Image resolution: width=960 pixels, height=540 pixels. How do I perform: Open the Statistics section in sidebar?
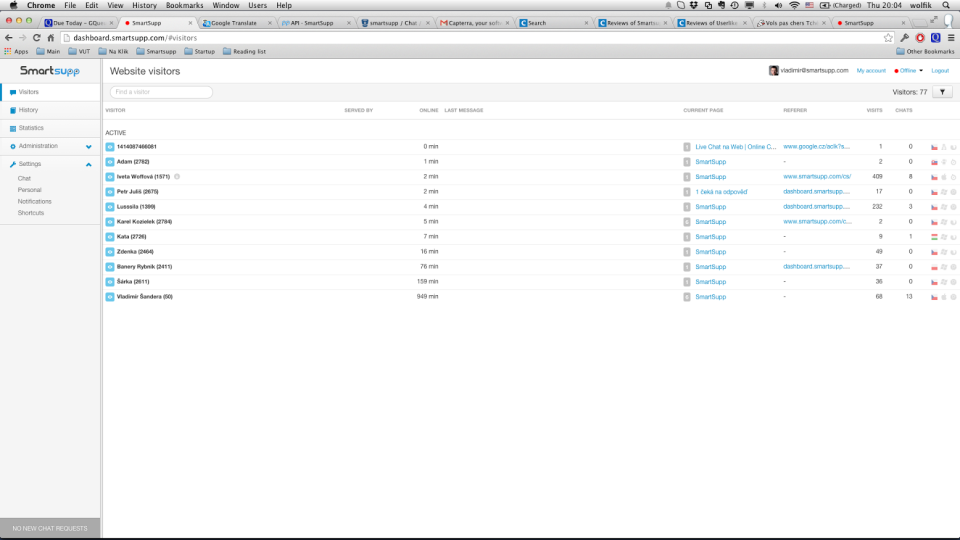click(x=50, y=128)
